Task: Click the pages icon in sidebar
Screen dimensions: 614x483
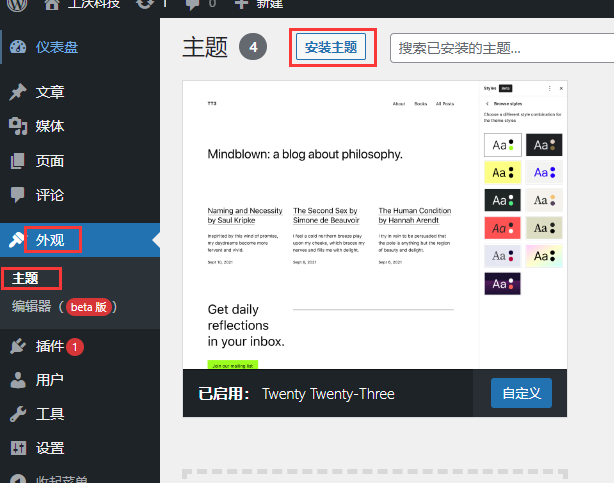Action: pos(17,161)
